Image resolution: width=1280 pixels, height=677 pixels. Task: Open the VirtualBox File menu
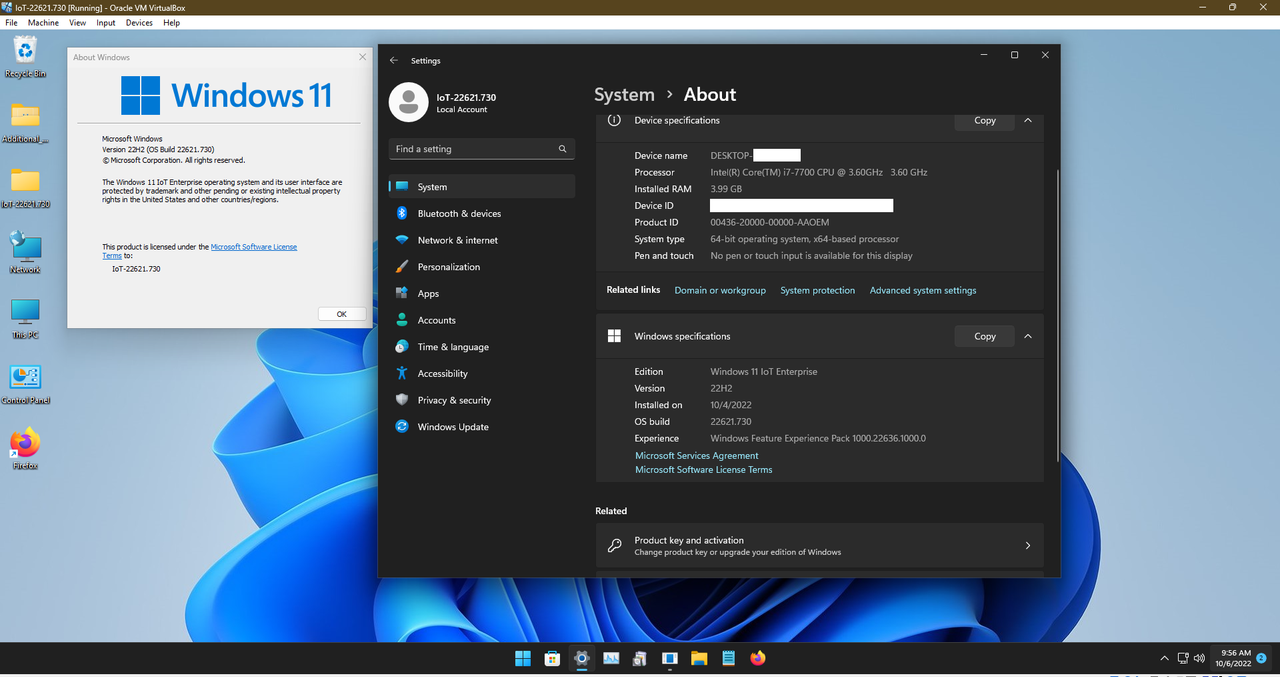pyautogui.click(x=12, y=22)
